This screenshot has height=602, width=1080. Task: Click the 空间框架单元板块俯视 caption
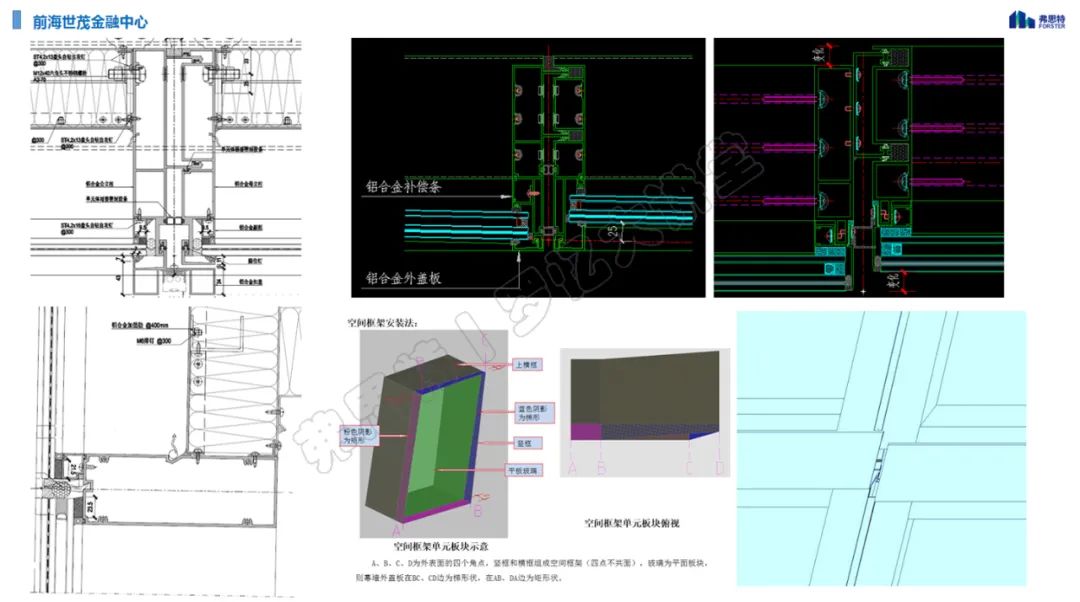click(638, 521)
